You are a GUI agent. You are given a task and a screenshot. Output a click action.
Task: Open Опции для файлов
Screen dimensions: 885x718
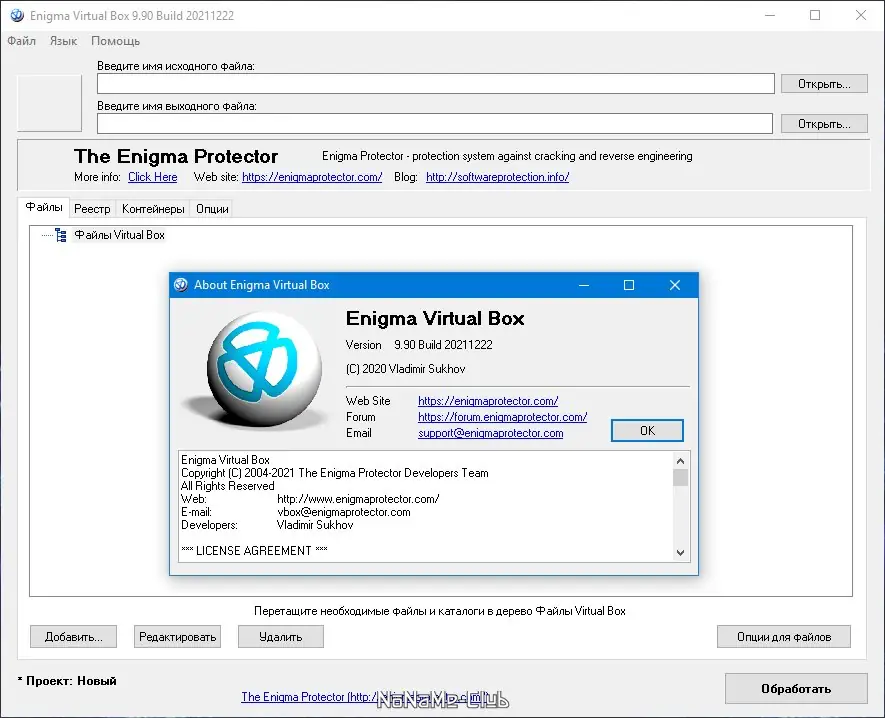[783, 637]
